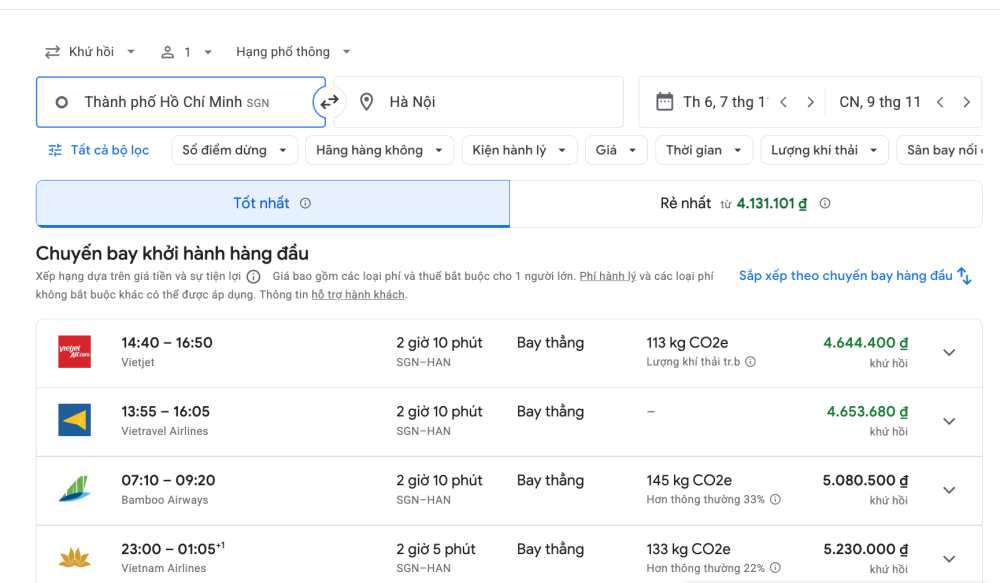1000x583 pixels.
Task: Click the info icon beside Lượng khí thải tr.b
Action: 750,362
